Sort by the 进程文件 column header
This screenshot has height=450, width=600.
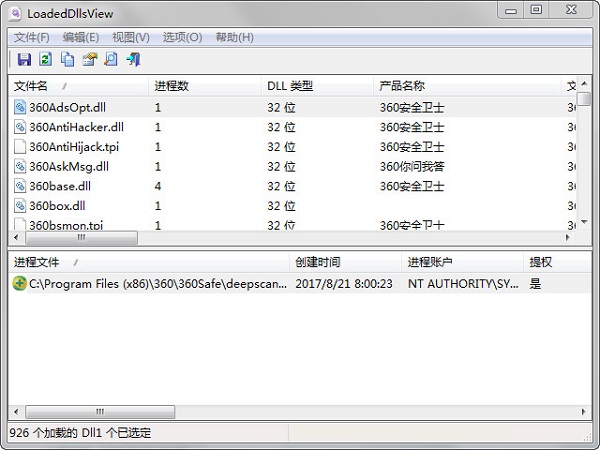(x=148, y=262)
